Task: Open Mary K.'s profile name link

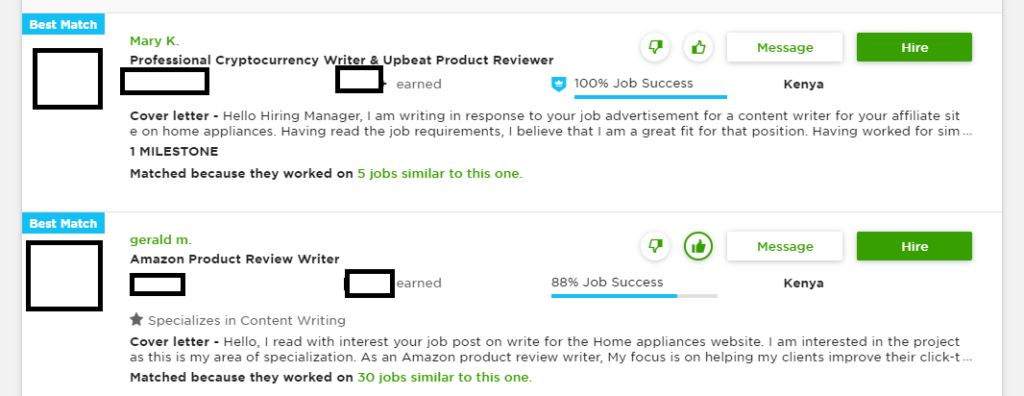Action: (154, 41)
